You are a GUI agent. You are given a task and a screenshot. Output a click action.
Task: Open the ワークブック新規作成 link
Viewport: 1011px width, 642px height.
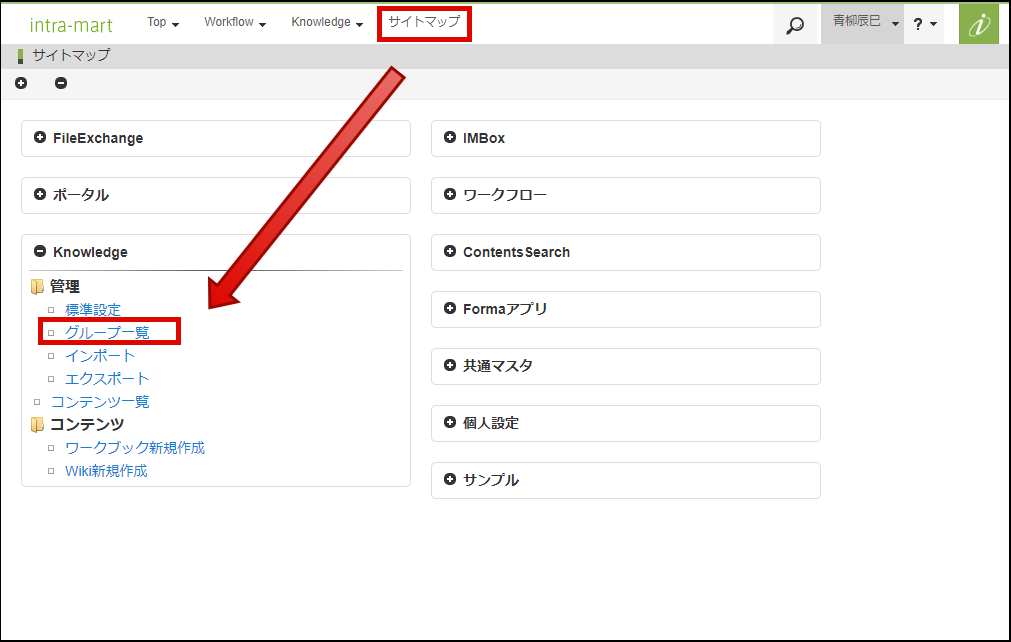click(135, 448)
